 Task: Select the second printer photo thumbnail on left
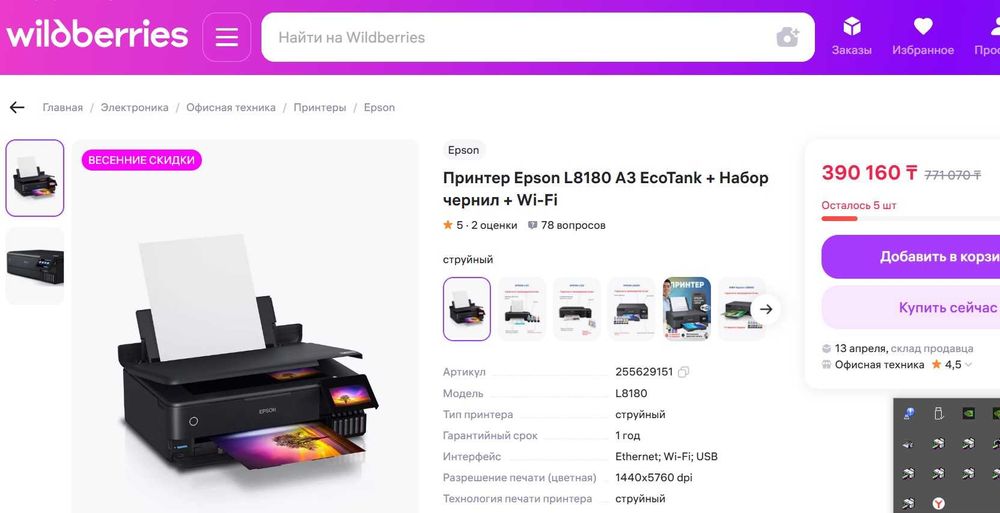click(35, 266)
